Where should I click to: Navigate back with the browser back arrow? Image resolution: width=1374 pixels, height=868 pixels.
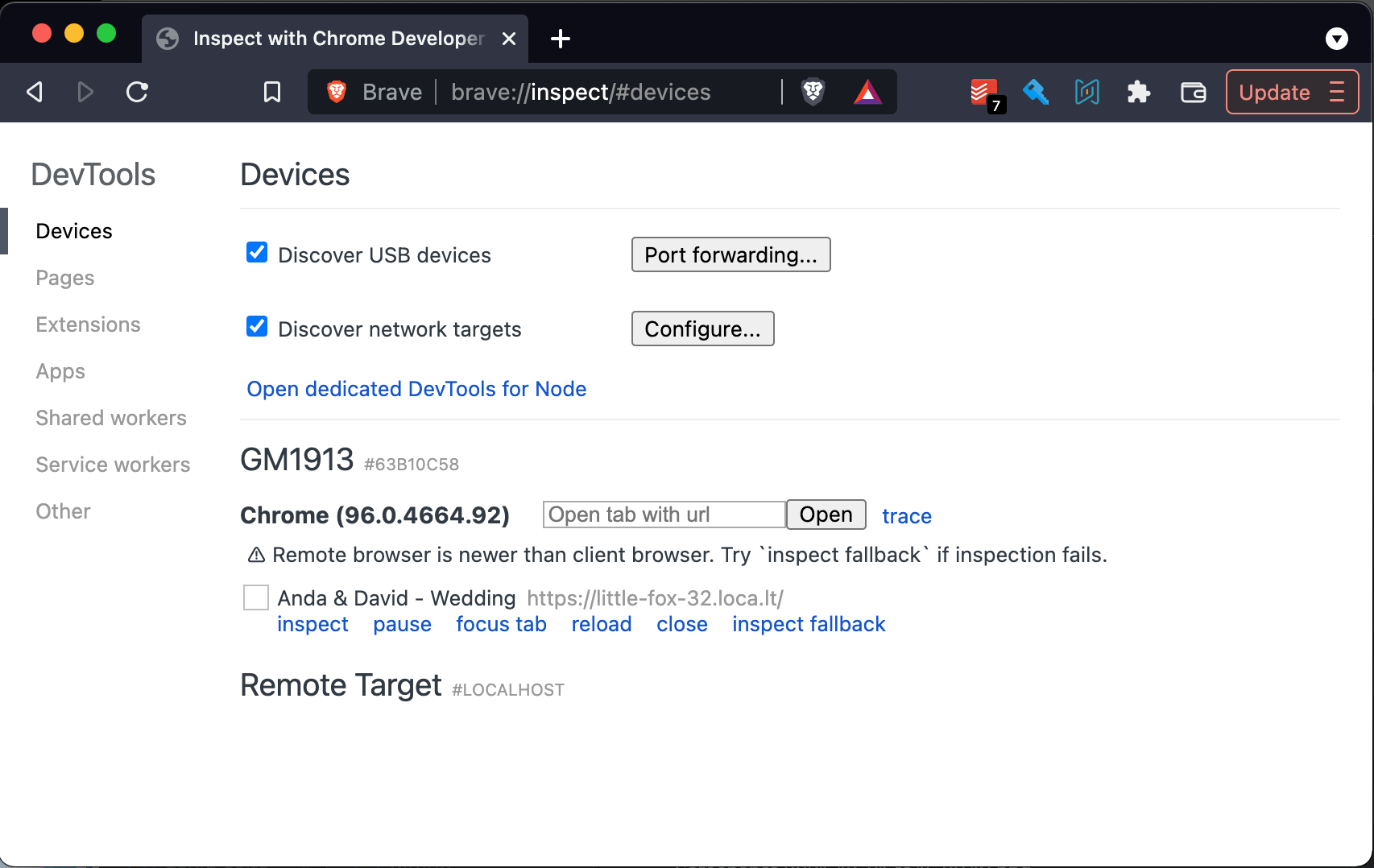(33, 92)
